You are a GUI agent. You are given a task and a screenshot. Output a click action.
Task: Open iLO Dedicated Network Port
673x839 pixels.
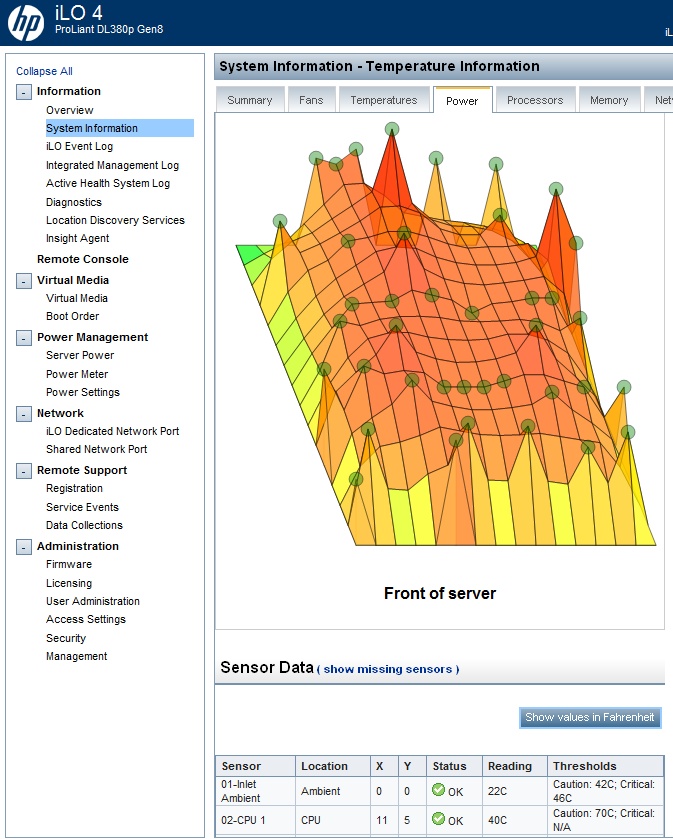pos(112,432)
